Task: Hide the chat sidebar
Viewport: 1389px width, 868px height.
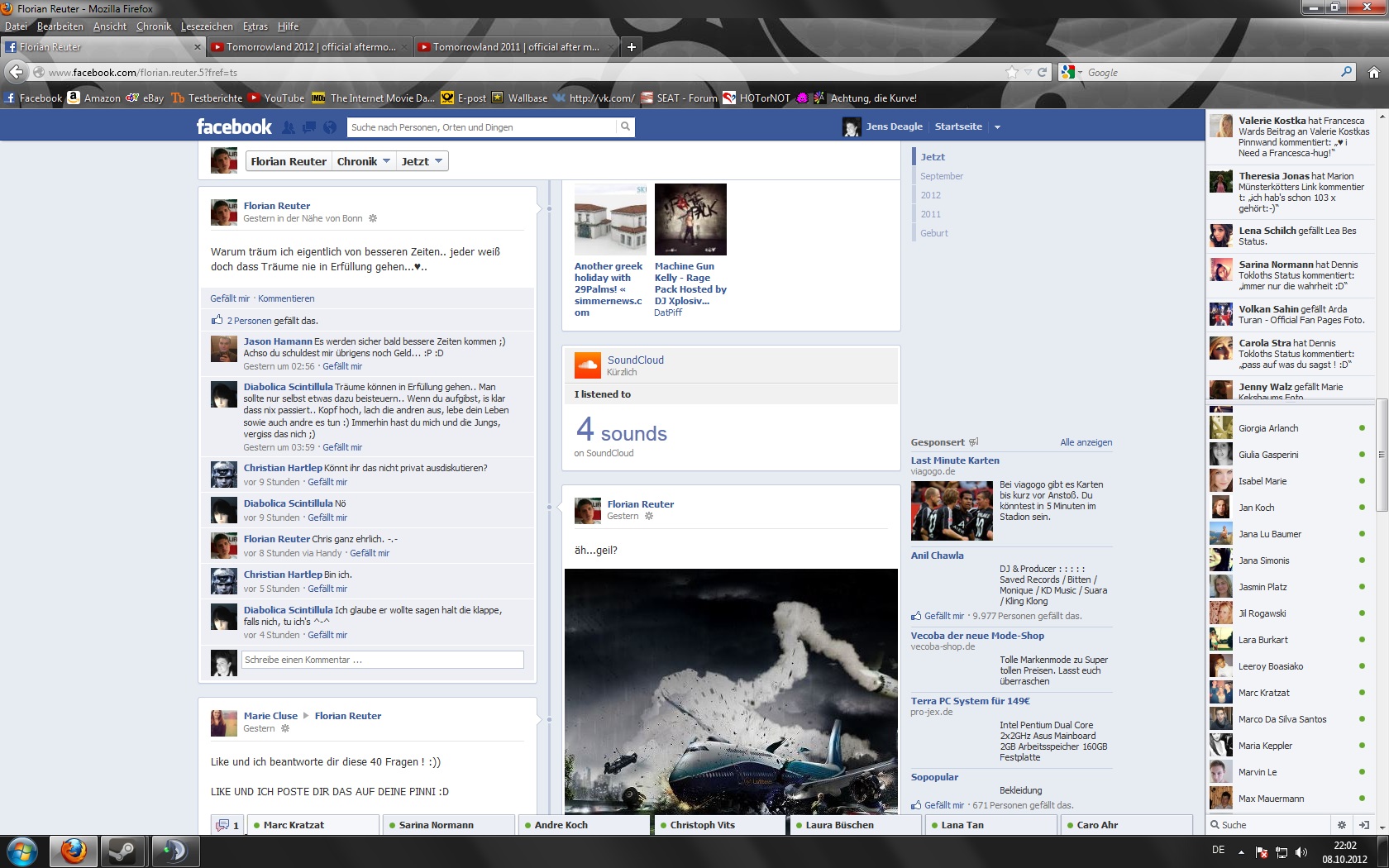Action: [1364, 825]
